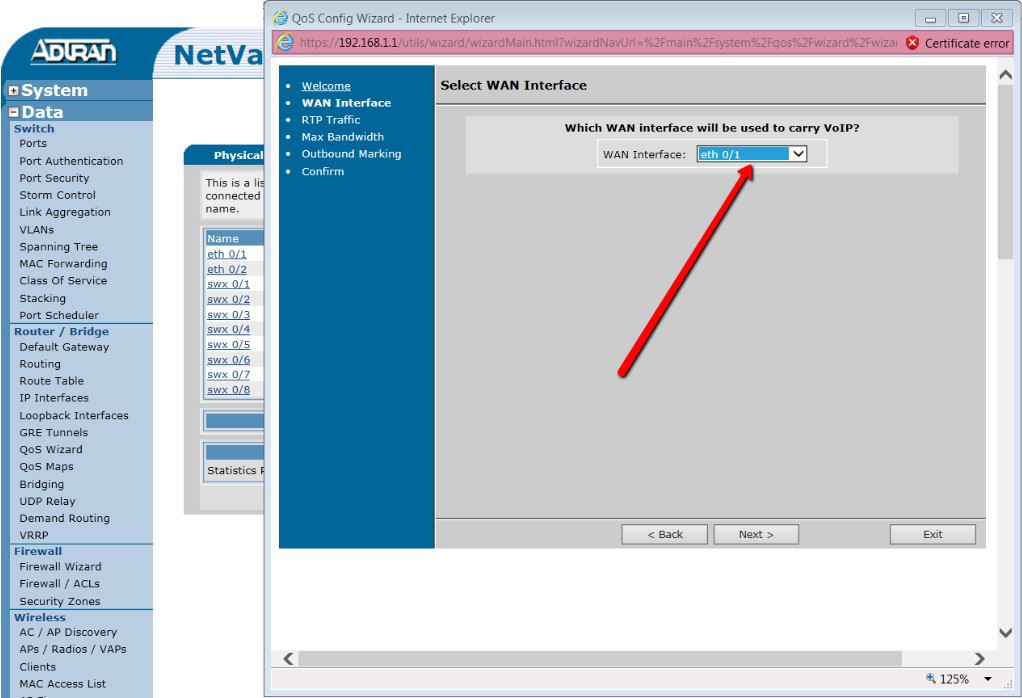This screenshot has width=1022, height=698.
Task: Click eth 0/2 link in interface table
Action: [227, 269]
